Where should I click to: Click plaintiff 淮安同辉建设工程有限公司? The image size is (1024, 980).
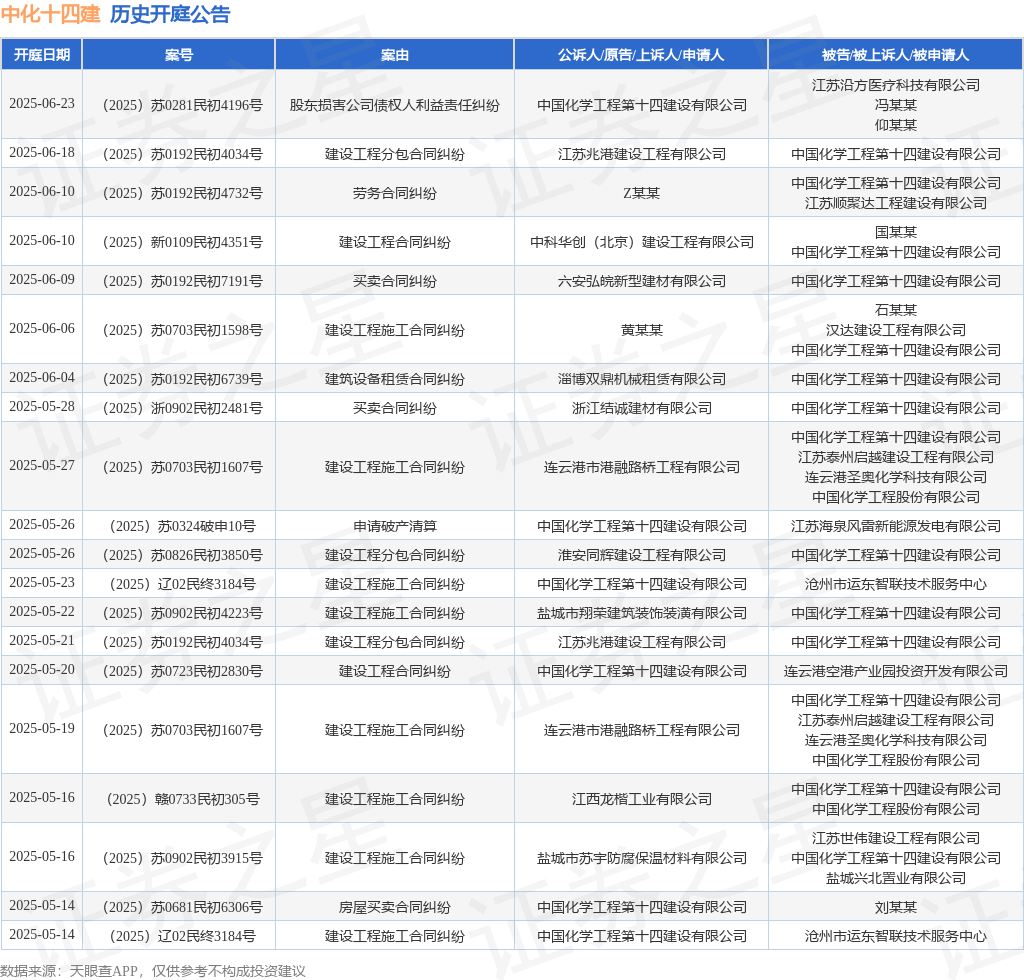click(x=641, y=555)
